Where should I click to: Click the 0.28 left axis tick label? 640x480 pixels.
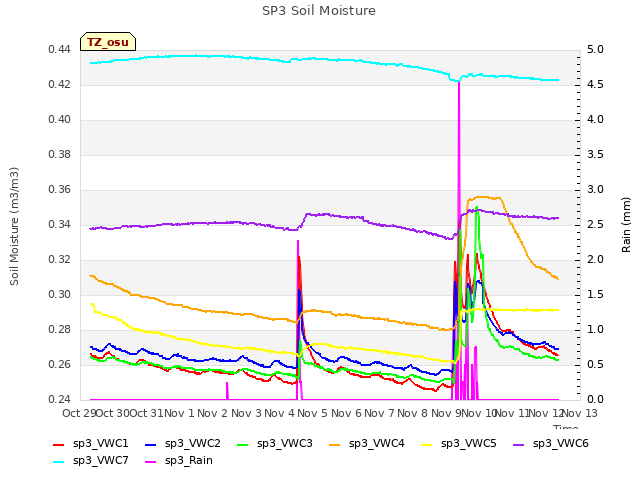59,330
